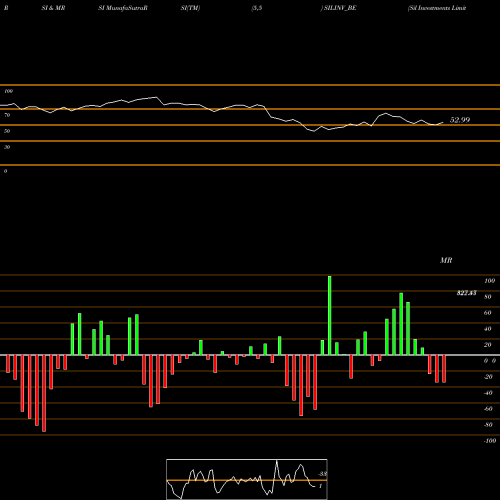Select the SI MunafaSutraR header text
This screenshot has height=500, width=500.
(x=123, y=8)
